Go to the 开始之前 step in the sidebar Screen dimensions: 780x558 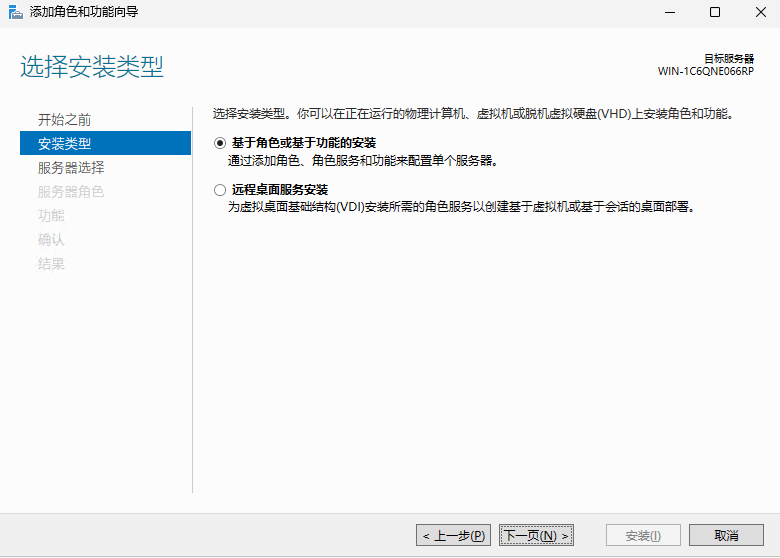point(64,119)
